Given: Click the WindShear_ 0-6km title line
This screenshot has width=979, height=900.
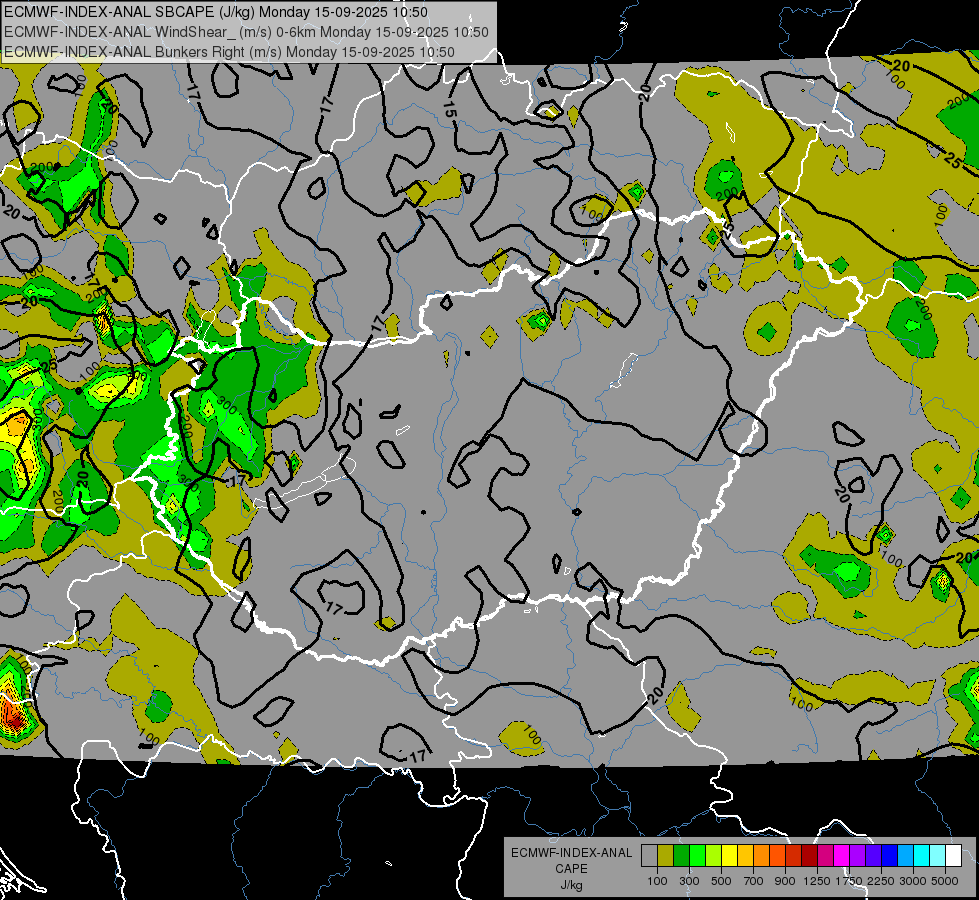Looking at the screenshot, I should tap(246, 32).
